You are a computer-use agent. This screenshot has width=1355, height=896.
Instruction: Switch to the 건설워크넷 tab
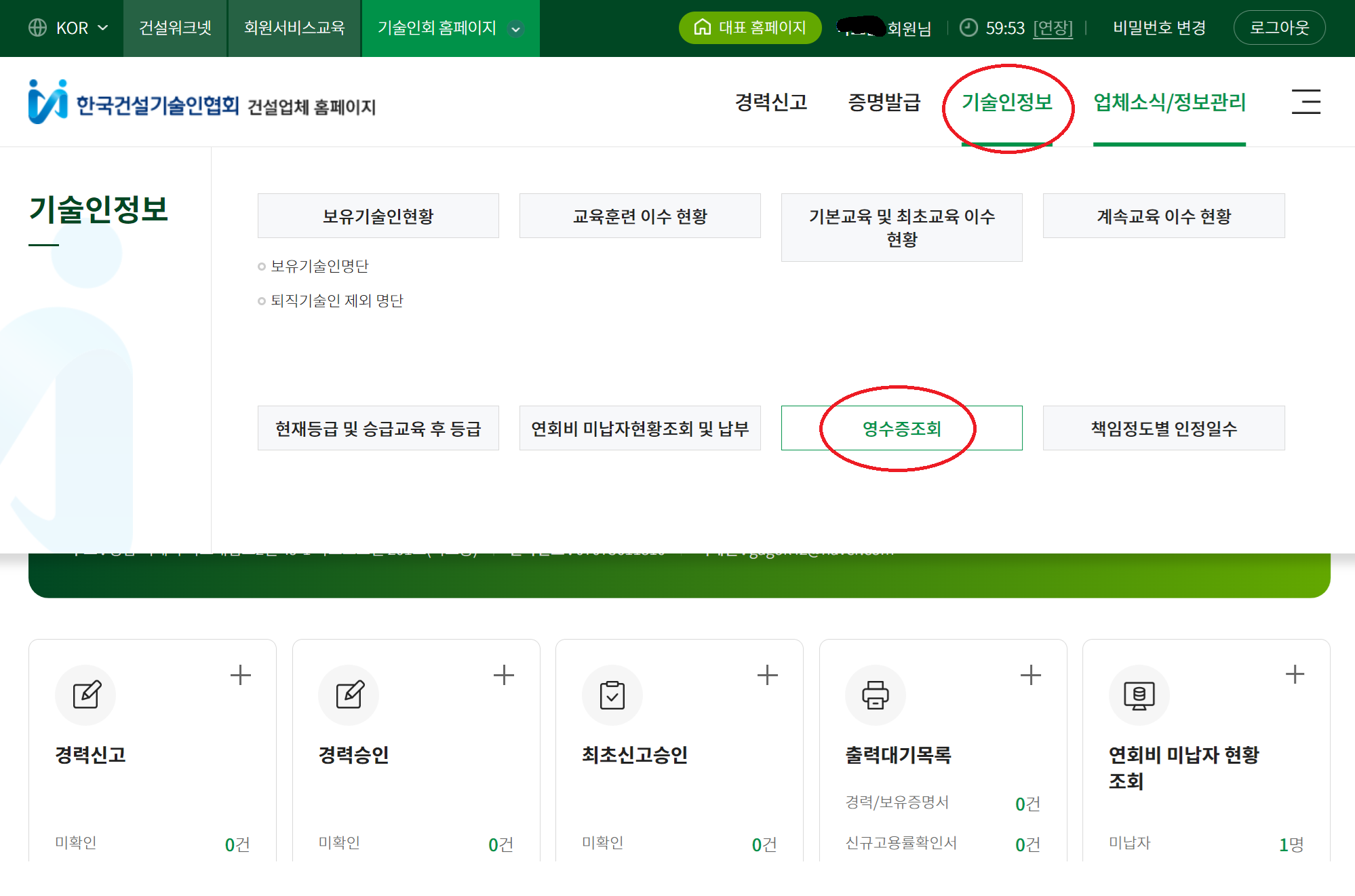175,28
